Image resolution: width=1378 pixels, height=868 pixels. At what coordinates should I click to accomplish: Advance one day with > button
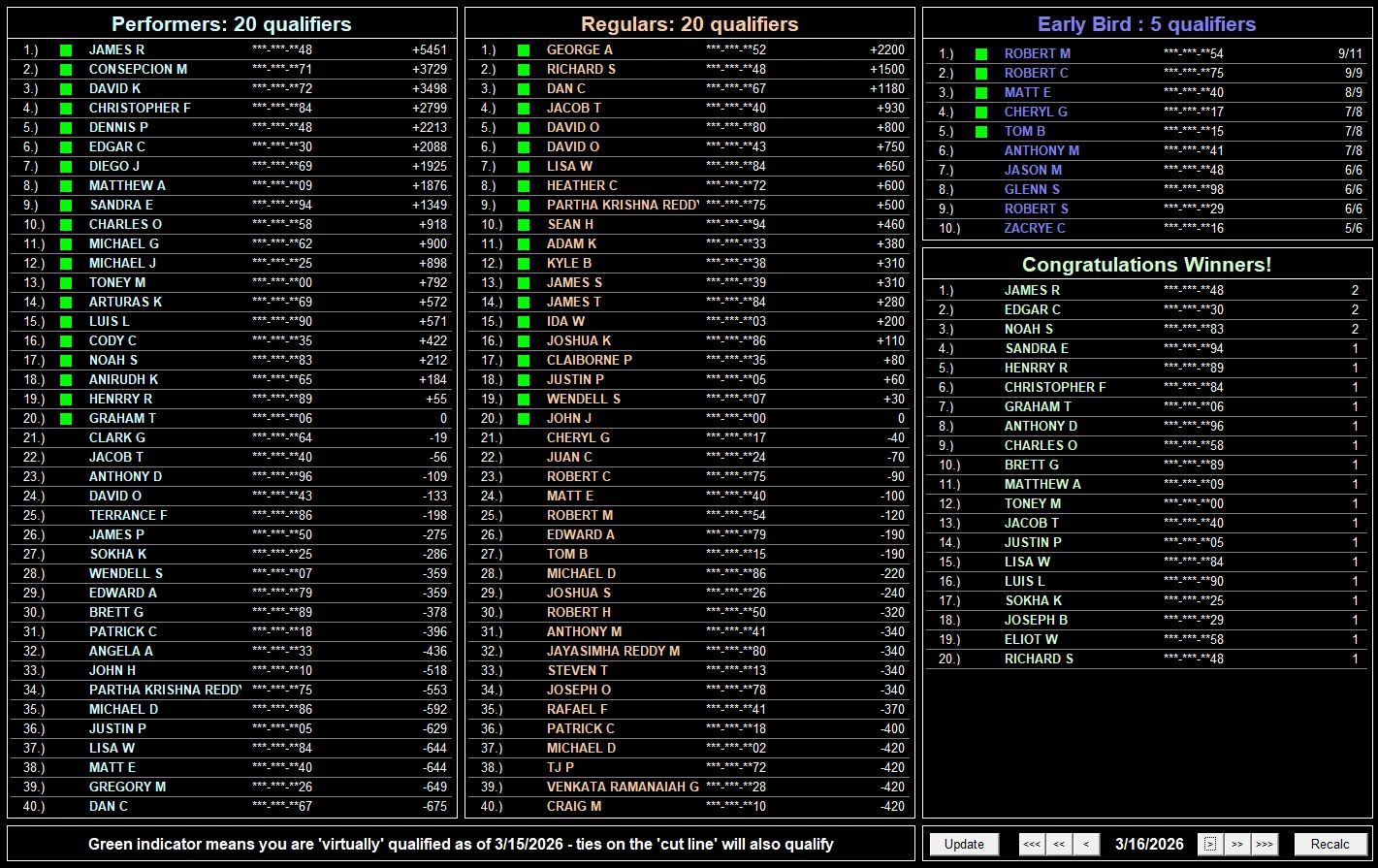click(1209, 844)
